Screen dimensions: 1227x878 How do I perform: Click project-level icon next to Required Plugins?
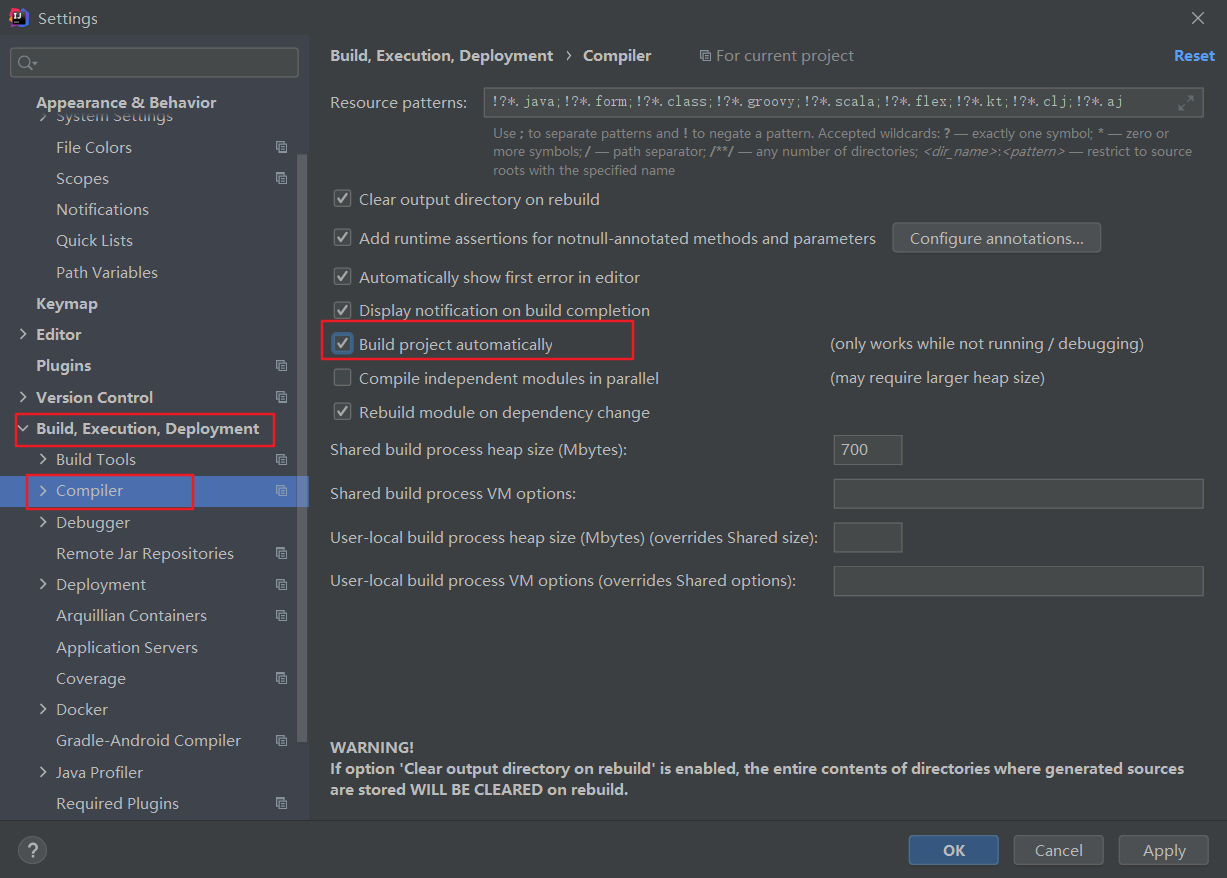coord(281,803)
